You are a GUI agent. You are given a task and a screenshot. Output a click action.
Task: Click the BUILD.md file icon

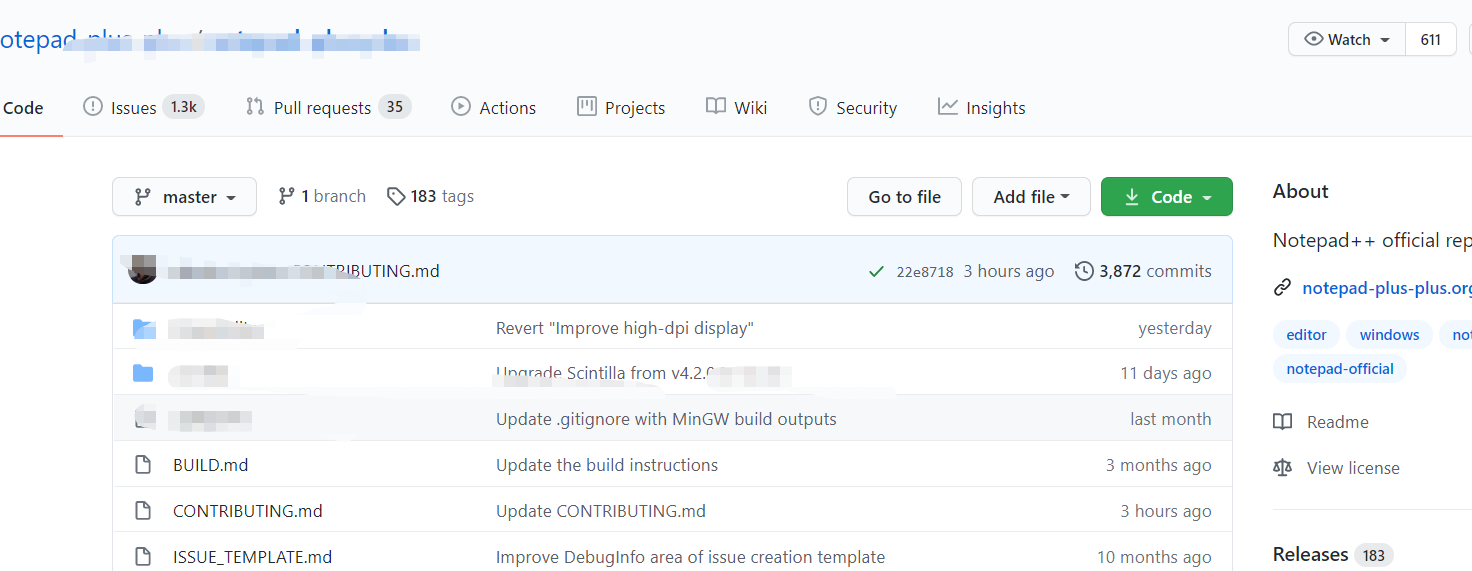143,465
